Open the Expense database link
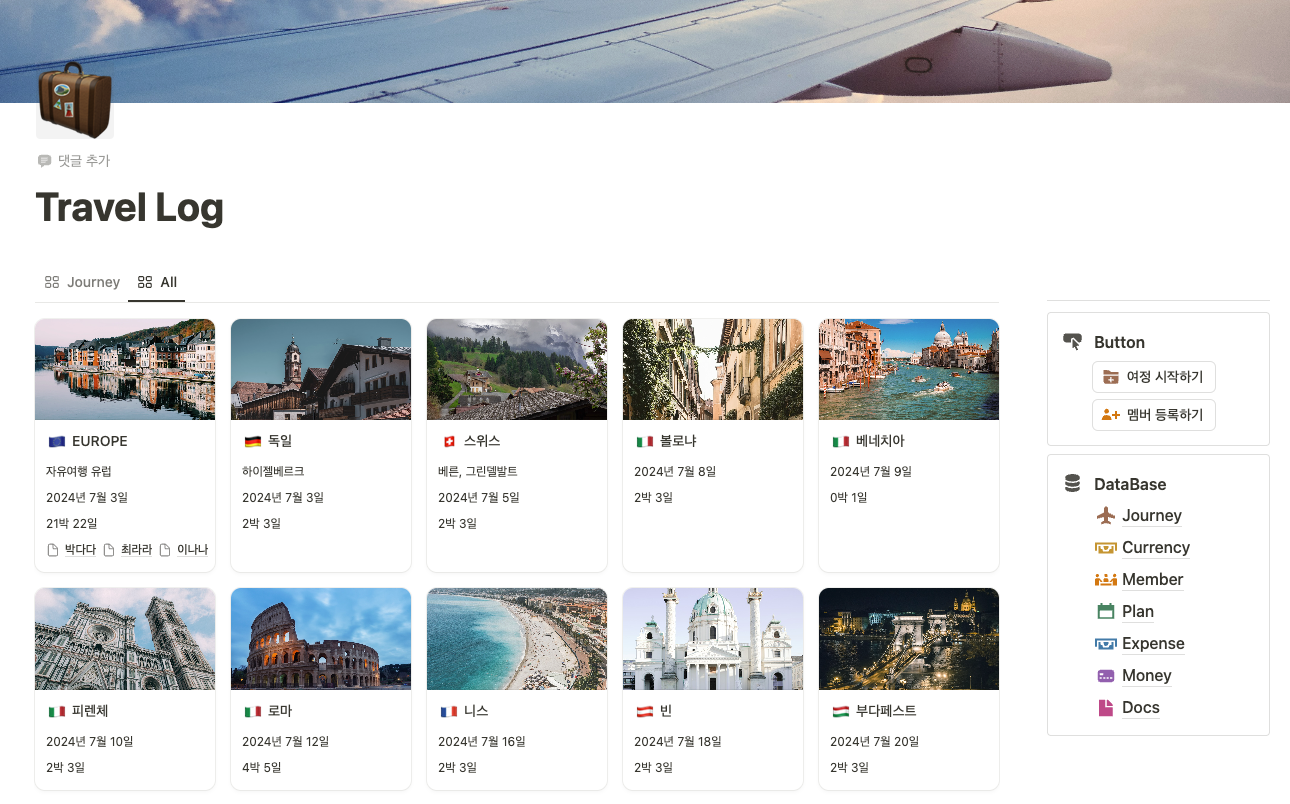The height and width of the screenshot is (804, 1290). click(x=1153, y=644)
